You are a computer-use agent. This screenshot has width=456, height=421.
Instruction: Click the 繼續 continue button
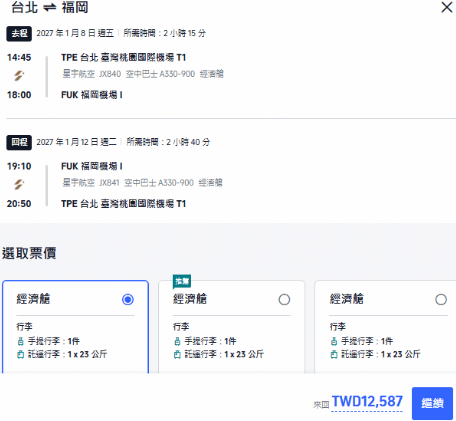click(x=432, y=403)
